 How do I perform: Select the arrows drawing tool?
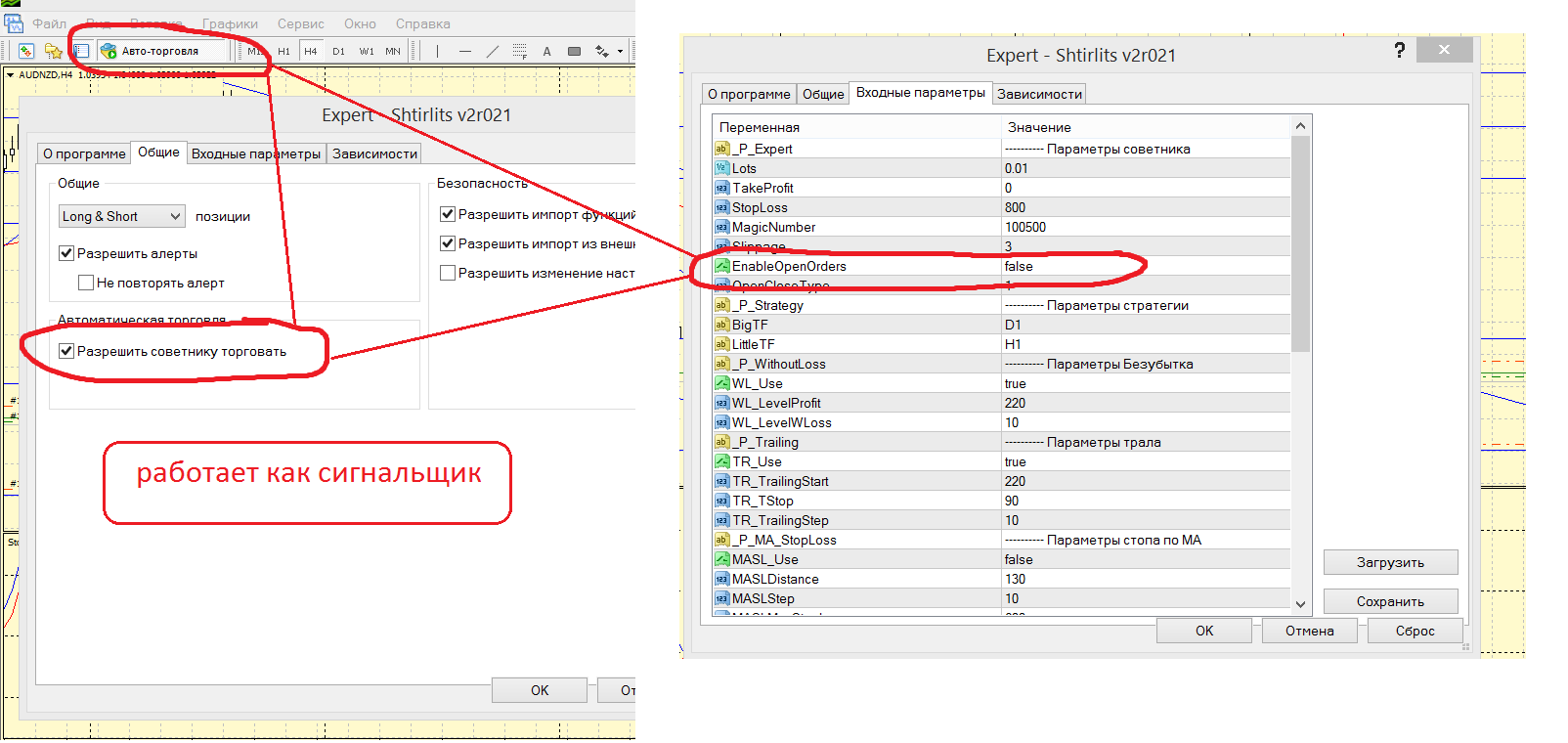pos(601,51)
